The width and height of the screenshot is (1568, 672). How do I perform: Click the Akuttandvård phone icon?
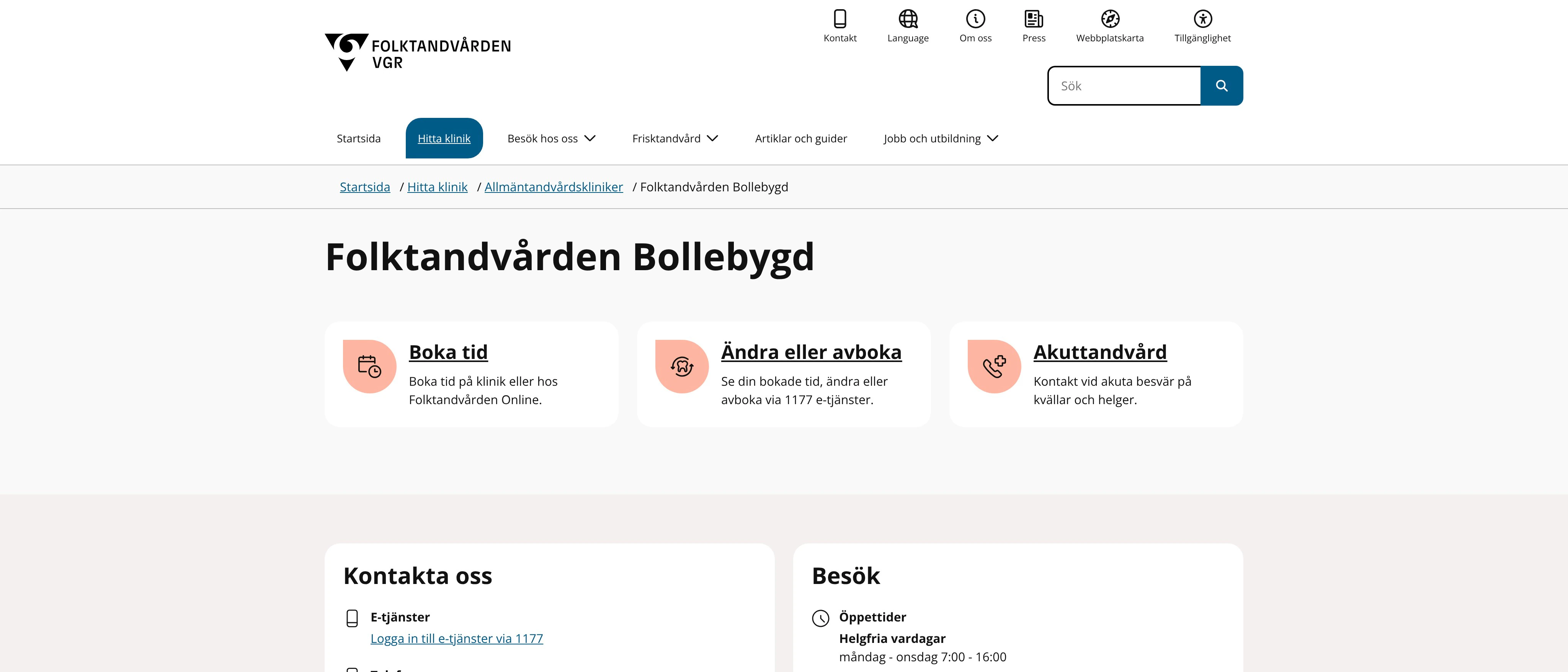994,367
